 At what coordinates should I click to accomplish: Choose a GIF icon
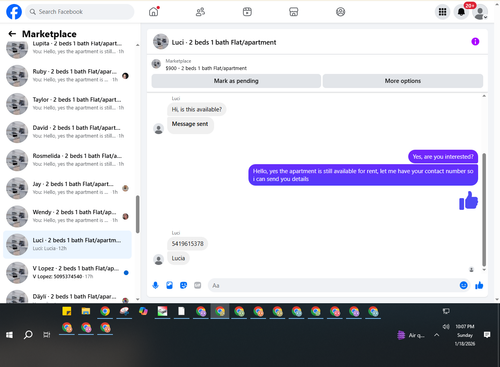click(x=198, y=285)
